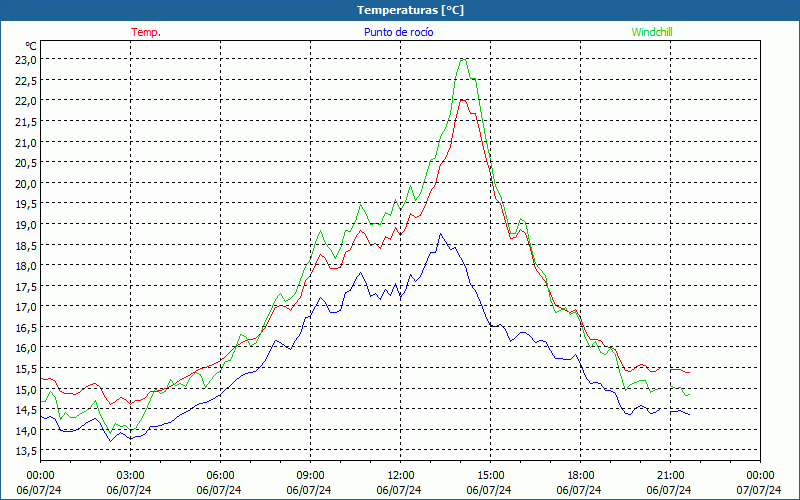800x500 pixels.
Task: Click the 15:00 time axis label
Action: tap(491, 476)
